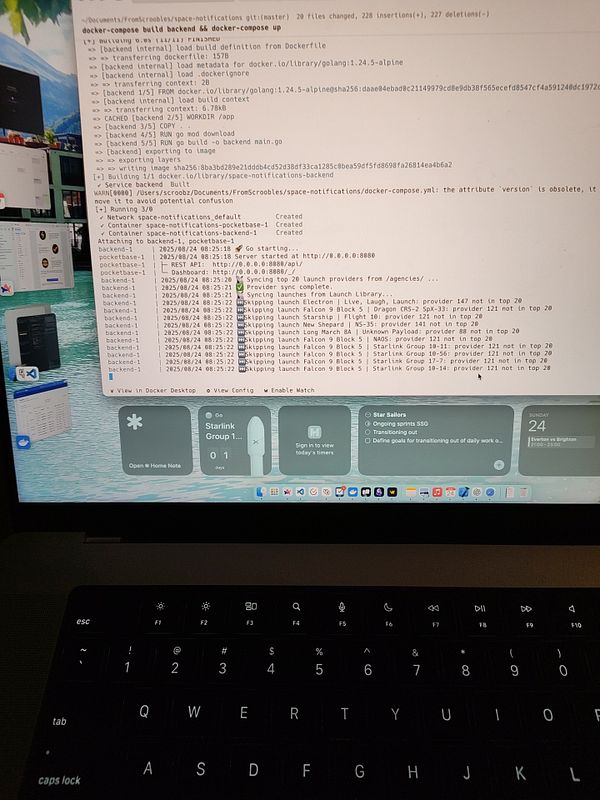
Task: Click the REST API http://0.0.0.0:8080/api/ URL
Action: click(257, 264)
